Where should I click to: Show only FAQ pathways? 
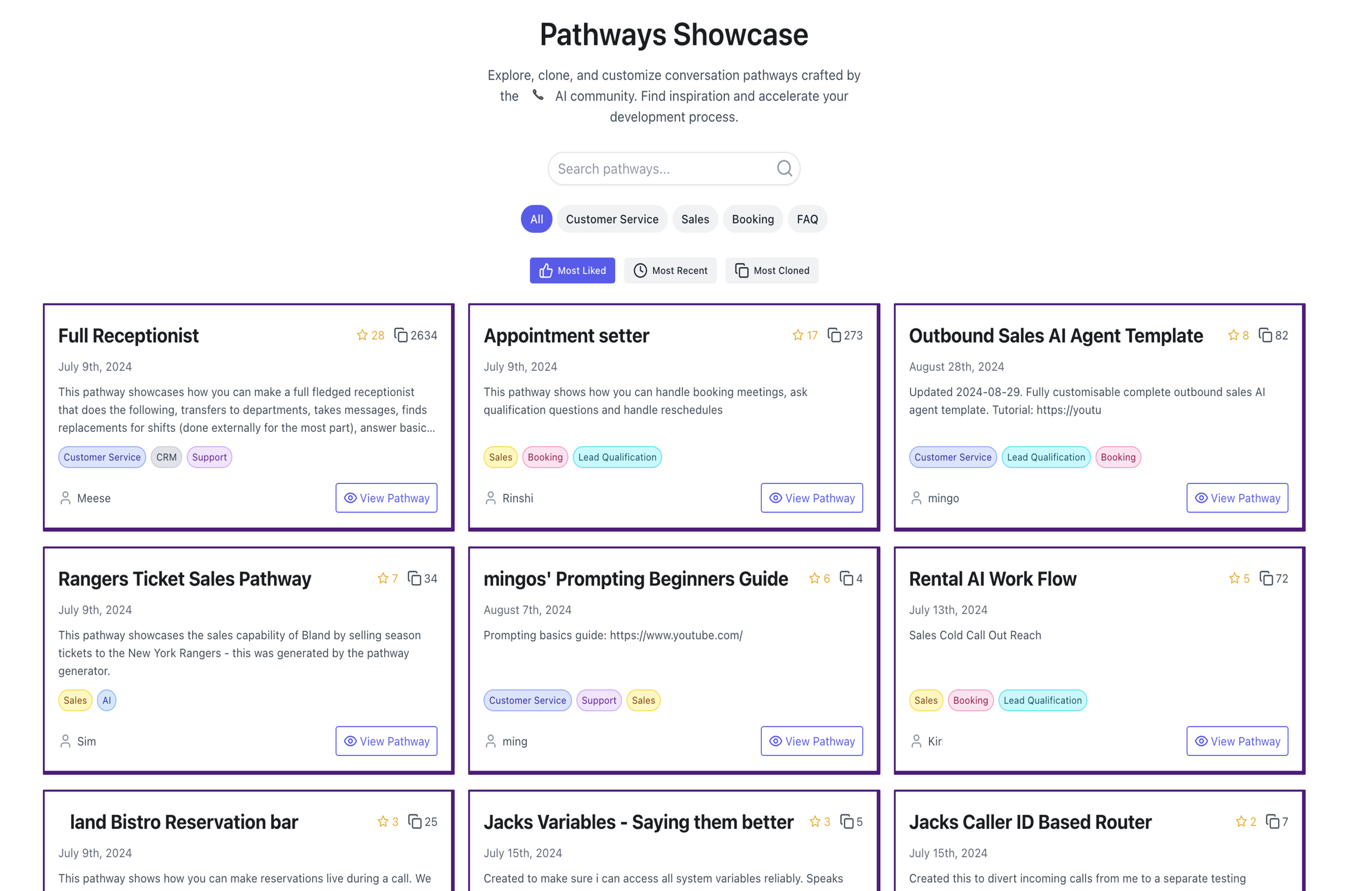tap(807, 219)
